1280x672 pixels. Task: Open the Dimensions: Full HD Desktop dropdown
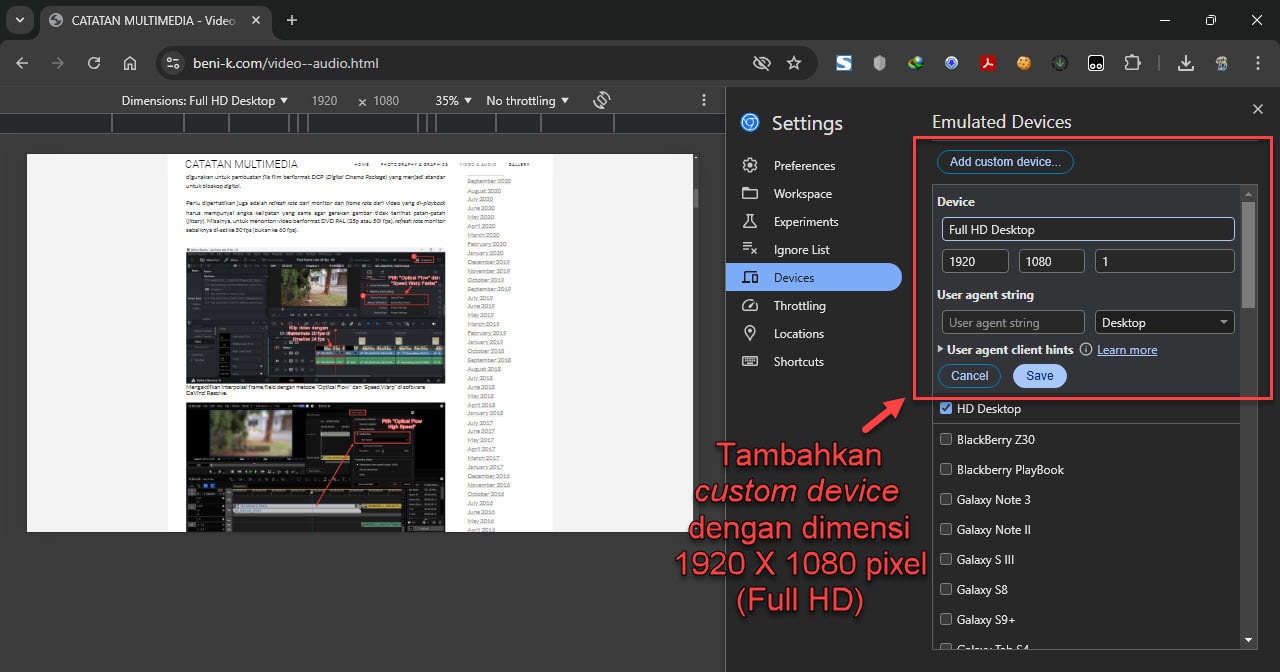205,101
